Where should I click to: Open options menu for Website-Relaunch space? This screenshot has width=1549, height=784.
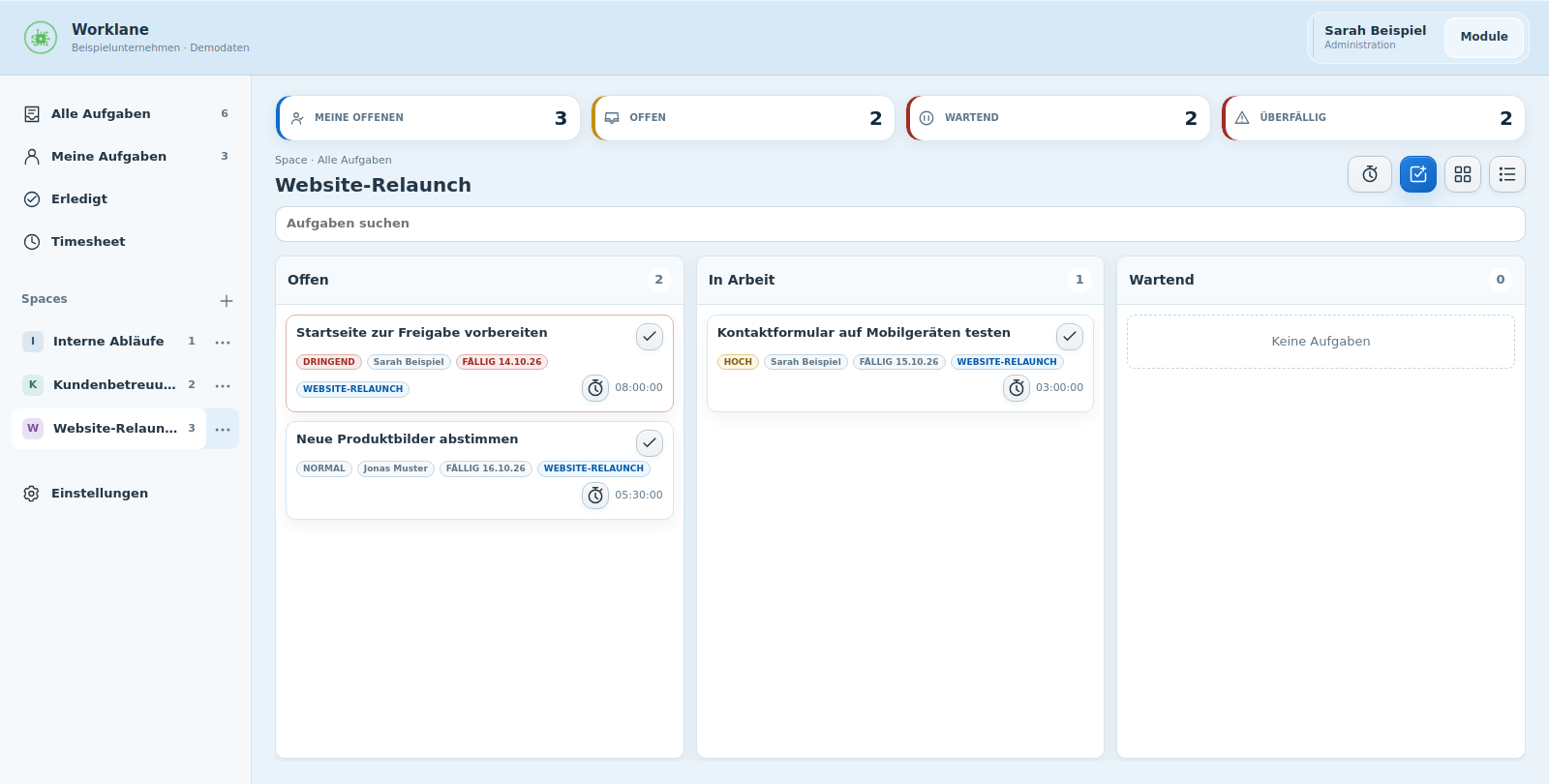[223, 430]
